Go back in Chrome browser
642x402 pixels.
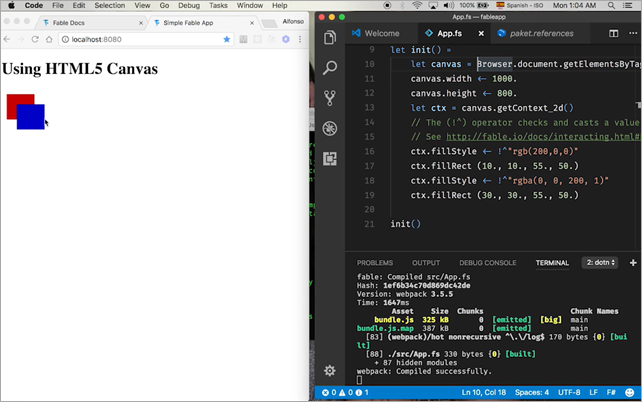pyautogui.click(x=7, y=39)
